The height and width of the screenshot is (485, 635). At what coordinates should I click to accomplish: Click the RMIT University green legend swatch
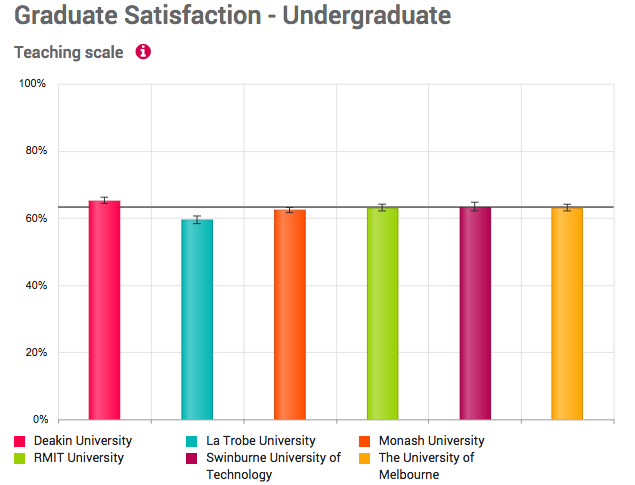tap(20, 459)
